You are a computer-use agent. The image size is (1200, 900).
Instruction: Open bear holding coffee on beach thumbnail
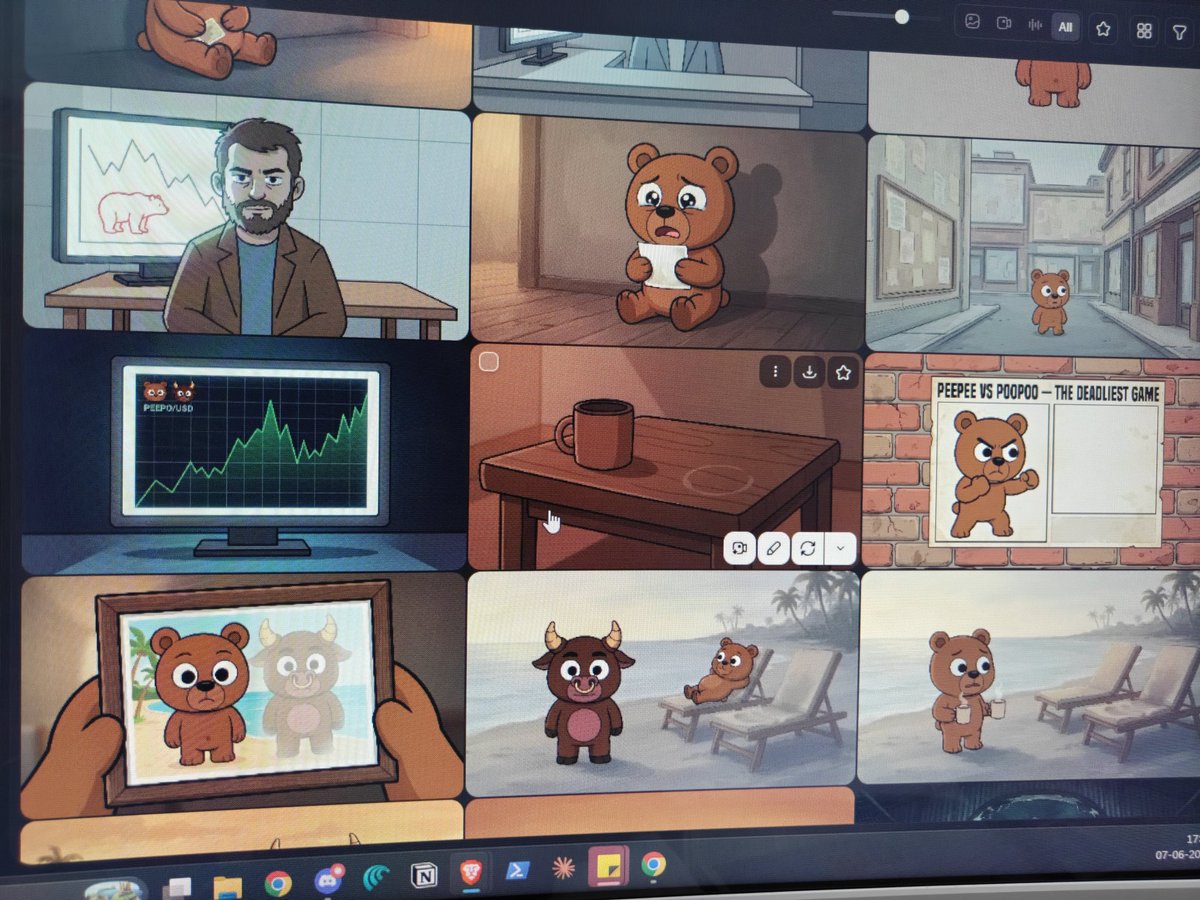(1029, 677)
